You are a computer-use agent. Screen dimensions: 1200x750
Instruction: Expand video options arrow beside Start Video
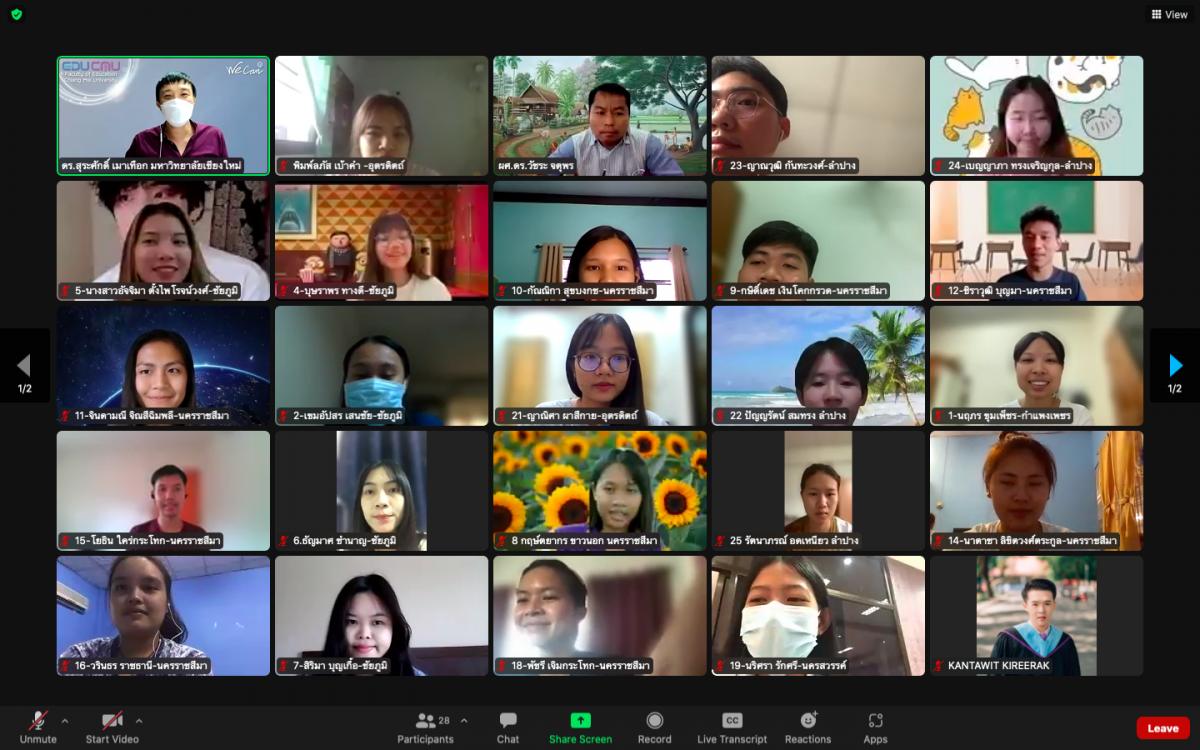138,720
